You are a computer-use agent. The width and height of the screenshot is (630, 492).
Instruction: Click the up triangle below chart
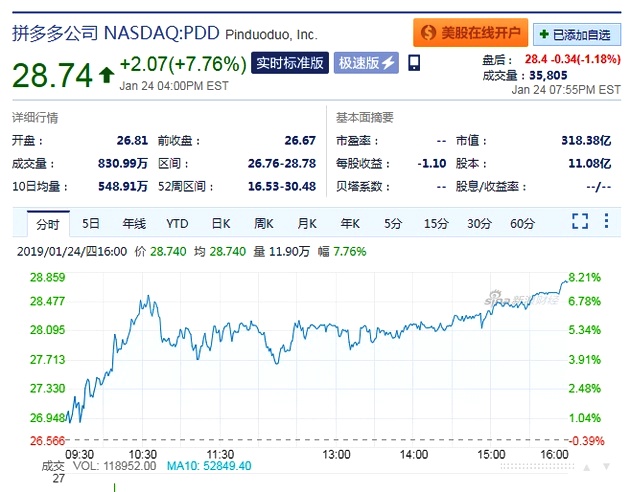pos(587,467)
